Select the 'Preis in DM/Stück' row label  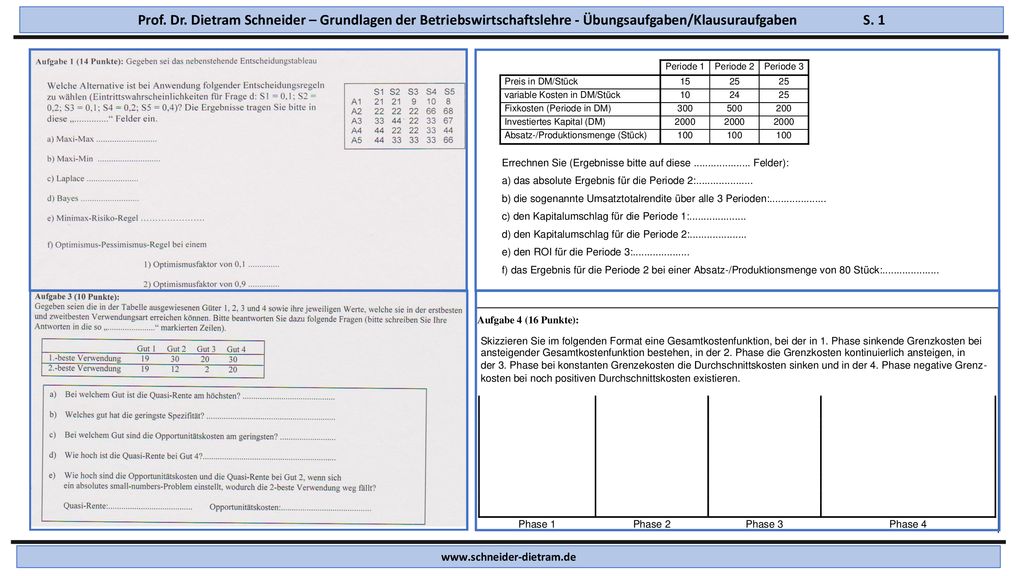pyautogui.click(x=541, y=82)
